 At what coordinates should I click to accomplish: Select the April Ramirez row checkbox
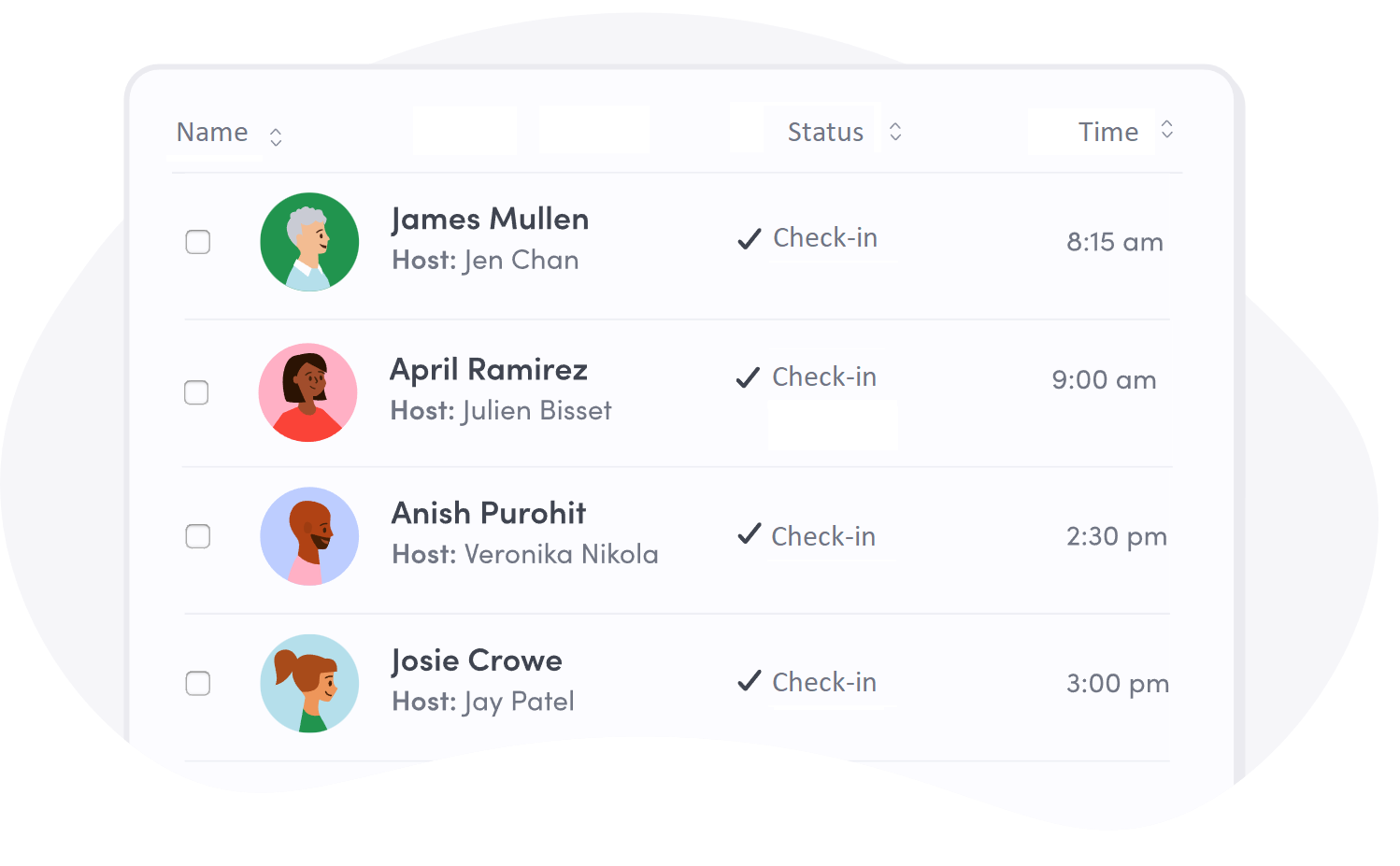196,392
